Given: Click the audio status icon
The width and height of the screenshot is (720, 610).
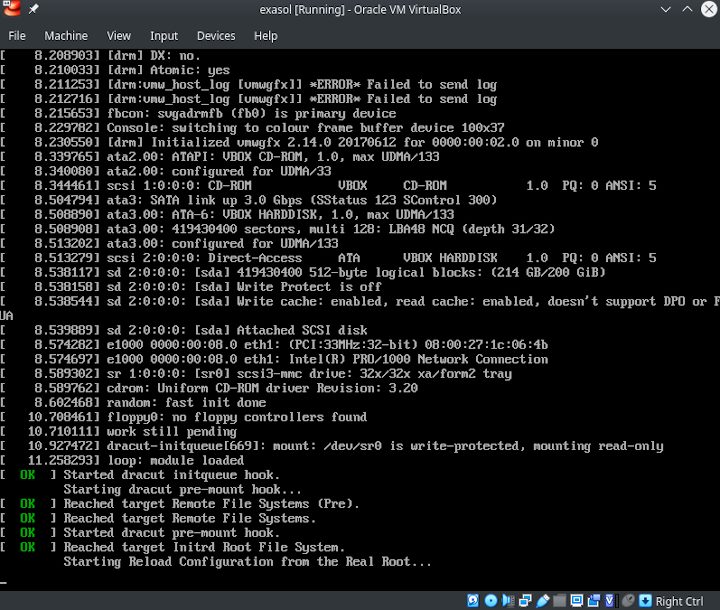Looking at the screenshot, I should 508,600.
